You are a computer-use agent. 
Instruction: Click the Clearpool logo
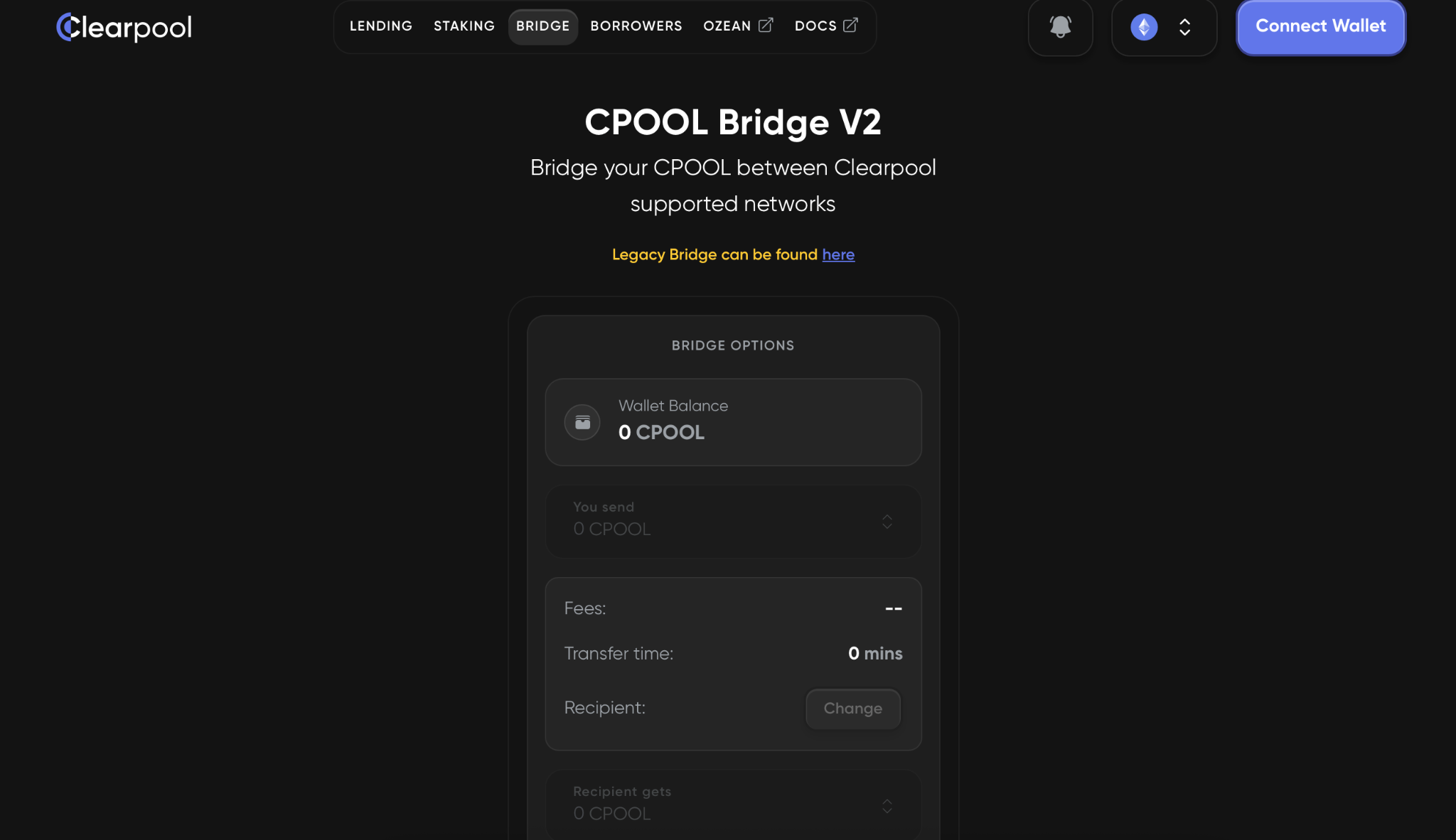[x=124, y=27]
